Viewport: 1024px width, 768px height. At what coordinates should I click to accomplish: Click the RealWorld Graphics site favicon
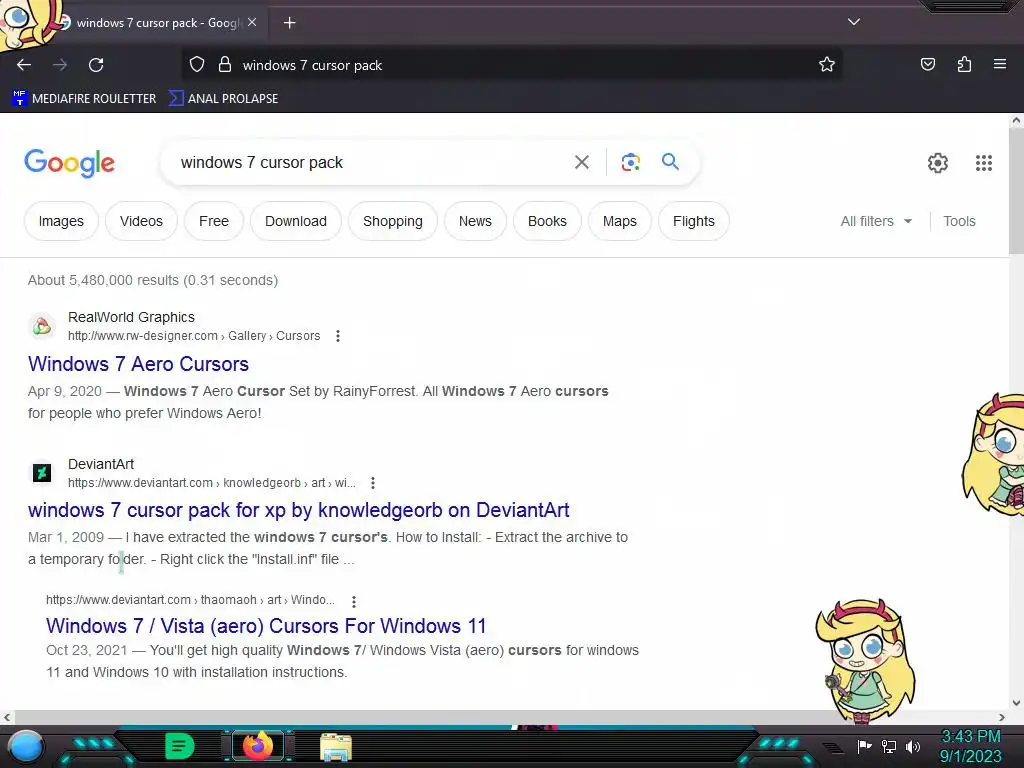click(x=42, y=325)
